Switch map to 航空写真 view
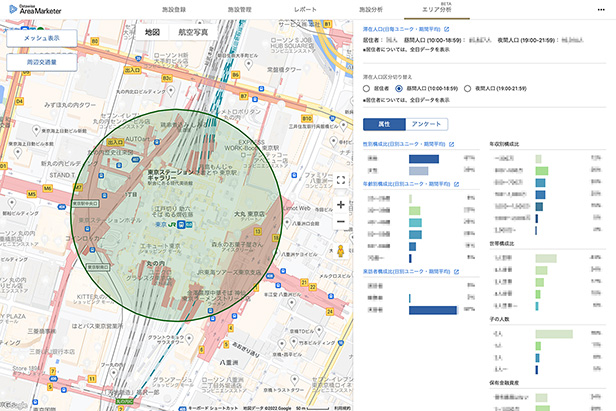The width and height of the screenshot is (616, 411). click(193, 32)
